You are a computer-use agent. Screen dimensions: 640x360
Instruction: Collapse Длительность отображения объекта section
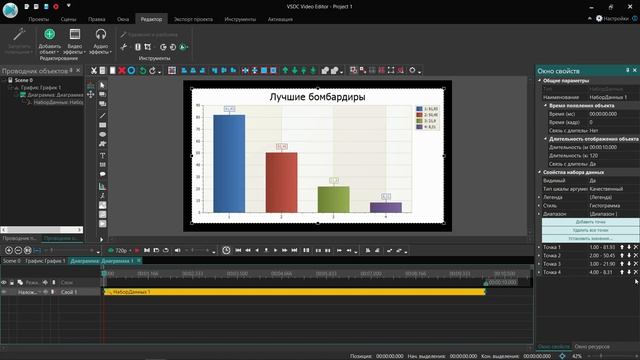pyautogui.click(x=546, y=139)
